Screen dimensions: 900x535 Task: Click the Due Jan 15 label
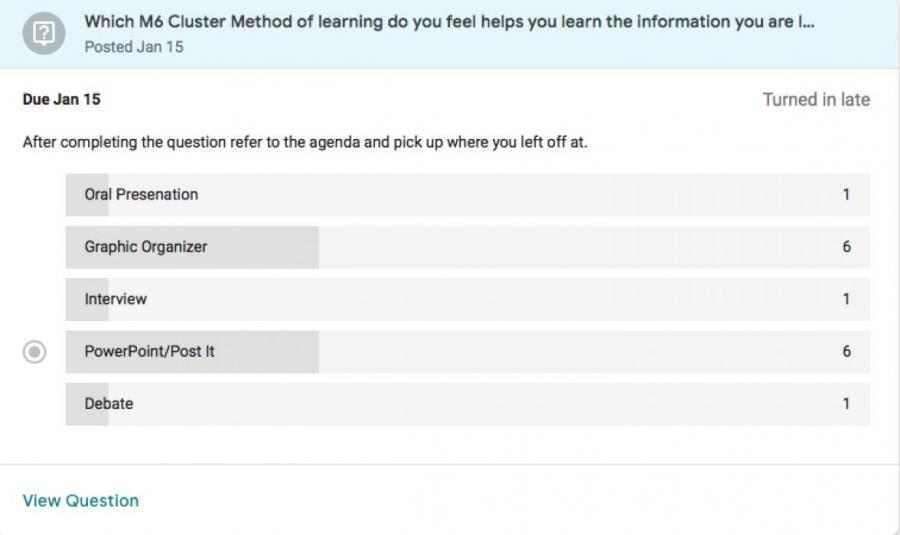tap(61, 100)
